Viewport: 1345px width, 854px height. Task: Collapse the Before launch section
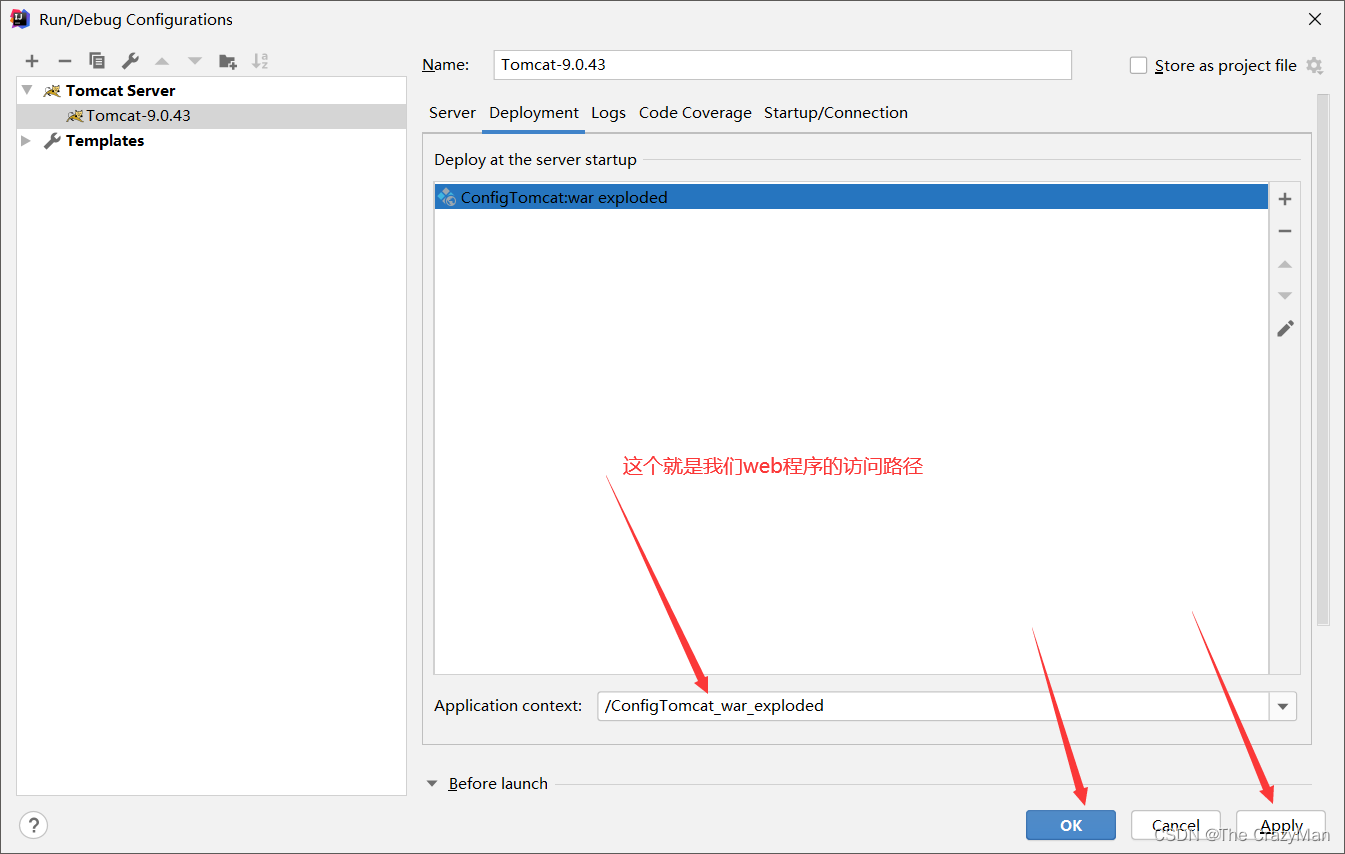point(432,784)
